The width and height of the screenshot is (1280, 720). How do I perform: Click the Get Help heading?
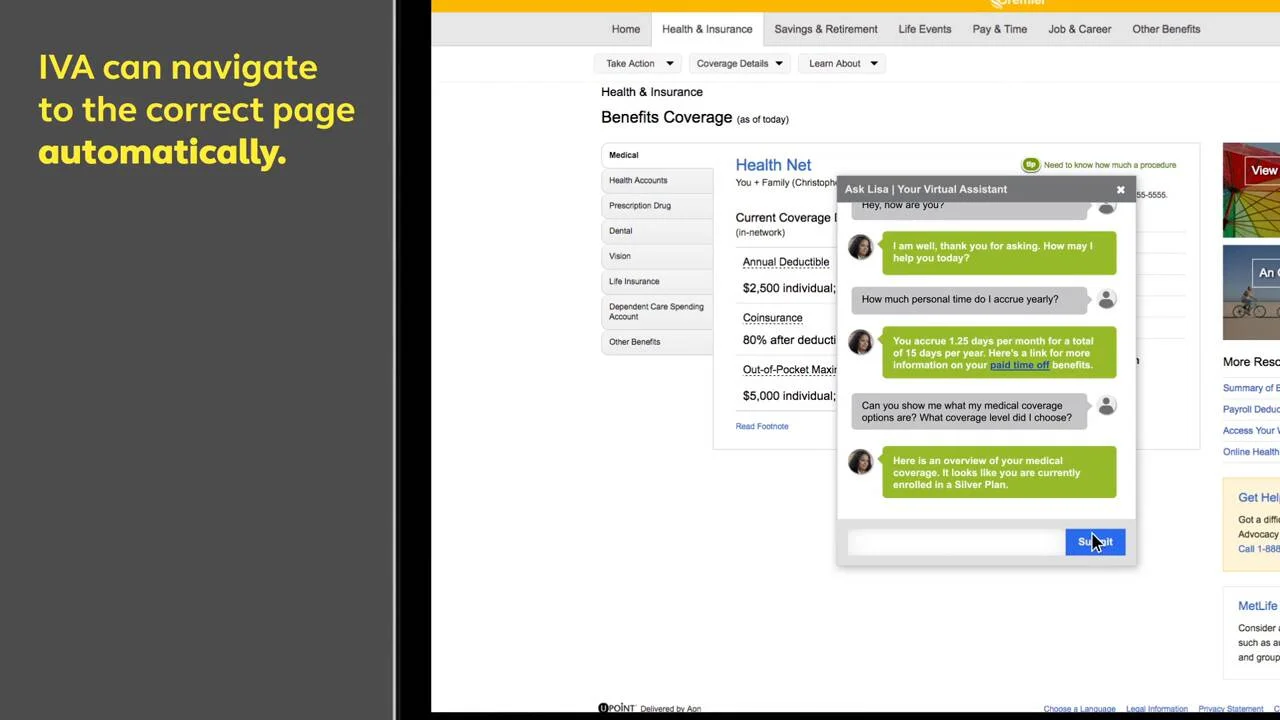coord(1259,498)
